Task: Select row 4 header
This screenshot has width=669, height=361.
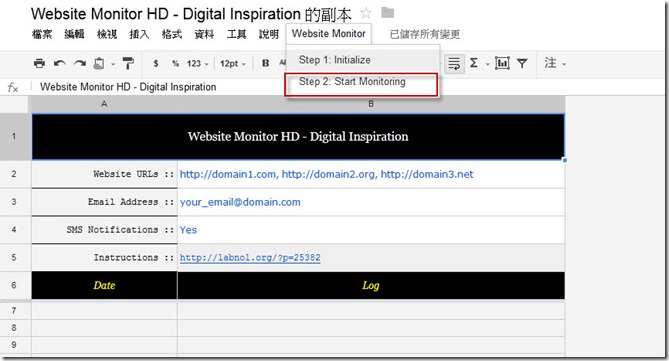Action: click(x=14, y=230)
